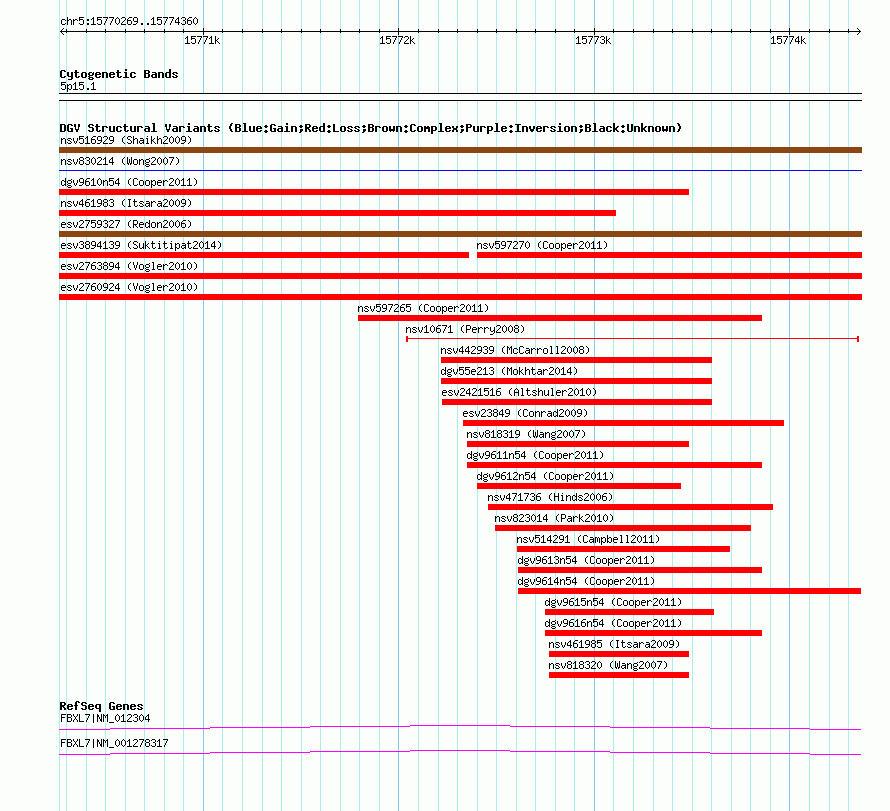Viewport: 890px width, 811px height.
Task: Click the red esv23849 loss bar
Action: pyautogui.click(x=623, y=423)
